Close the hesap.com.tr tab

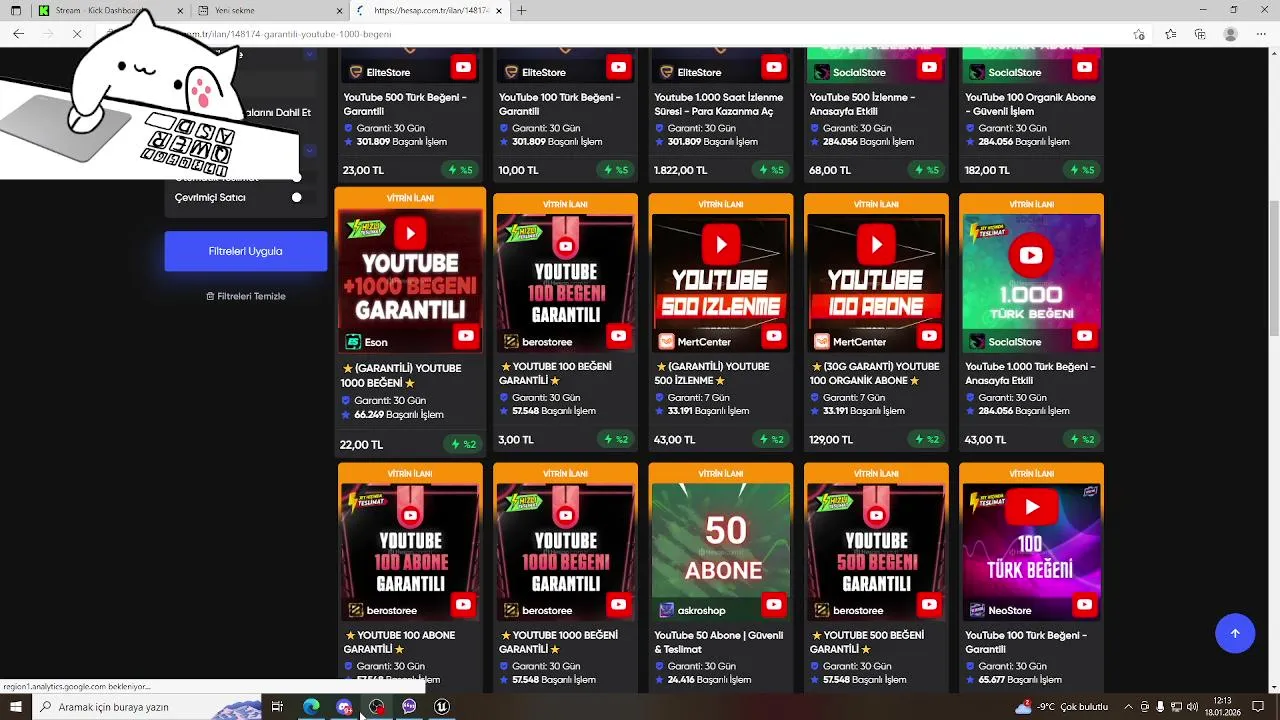click(x=498, y=10)
